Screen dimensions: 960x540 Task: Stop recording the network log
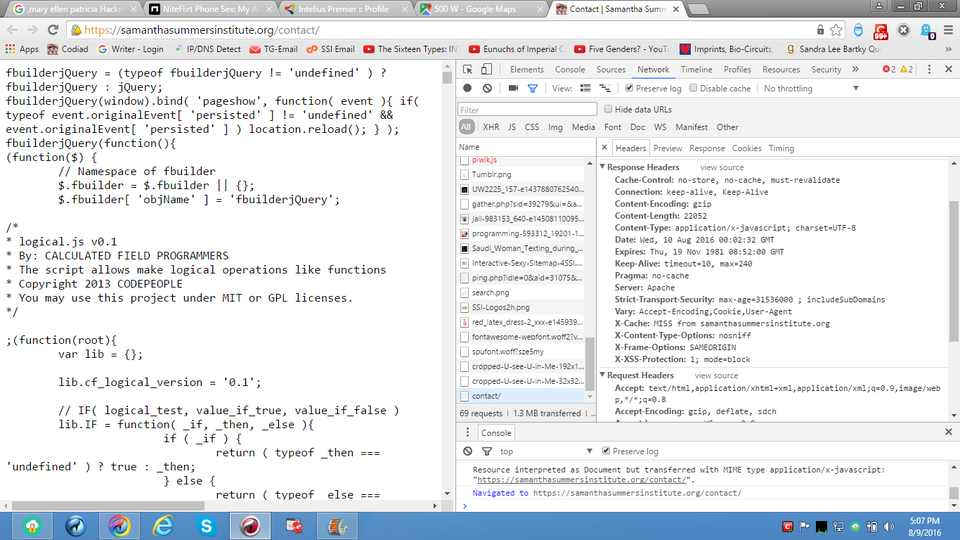(x=467, y=89)
